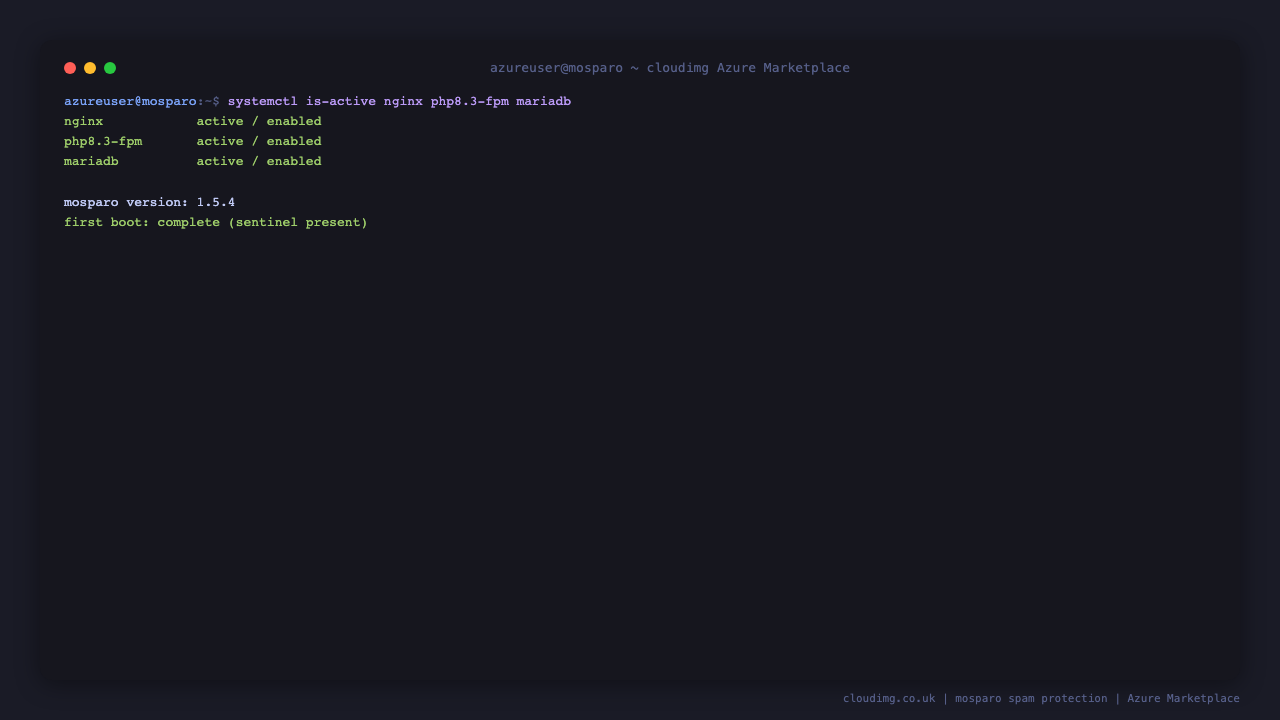1280x720 pixels.
Task: Click the php8.3-fpm service name
Action: (103, 141)
